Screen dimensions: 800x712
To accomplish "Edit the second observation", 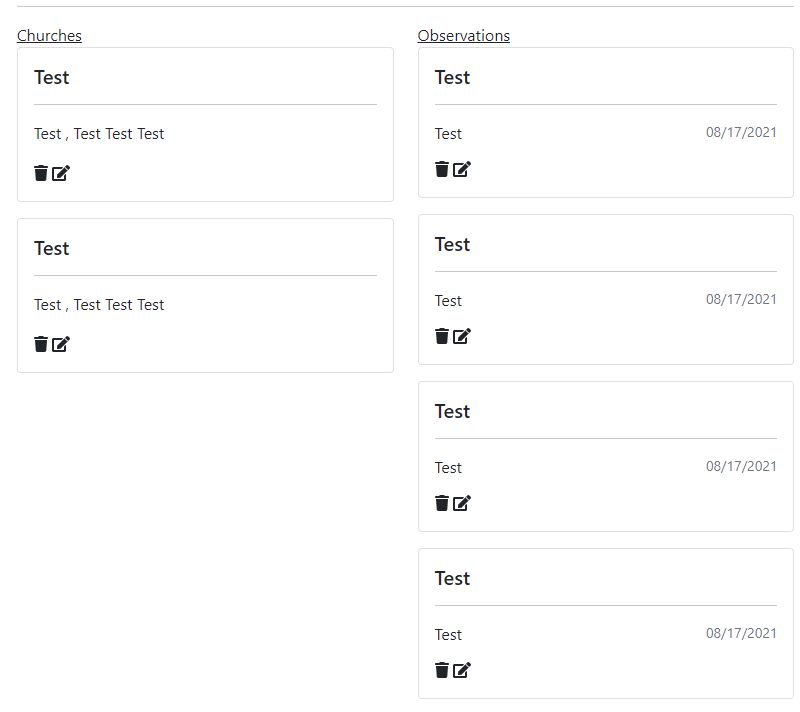I will point(461,336).
